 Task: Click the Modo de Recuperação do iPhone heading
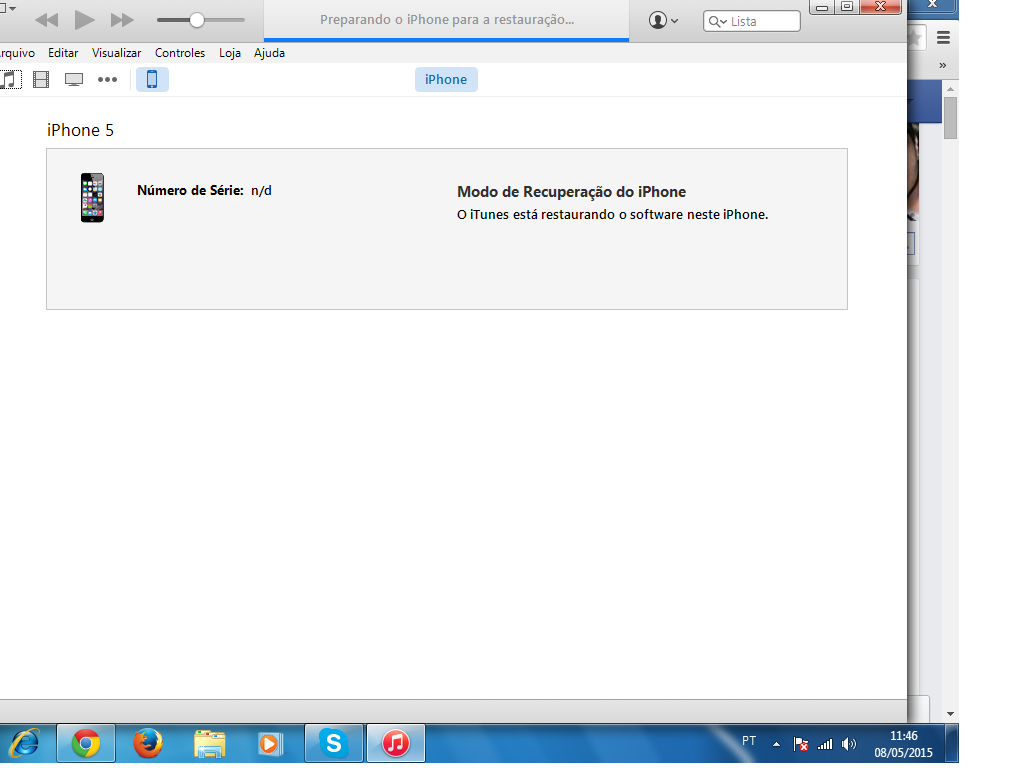coord(571,192)
